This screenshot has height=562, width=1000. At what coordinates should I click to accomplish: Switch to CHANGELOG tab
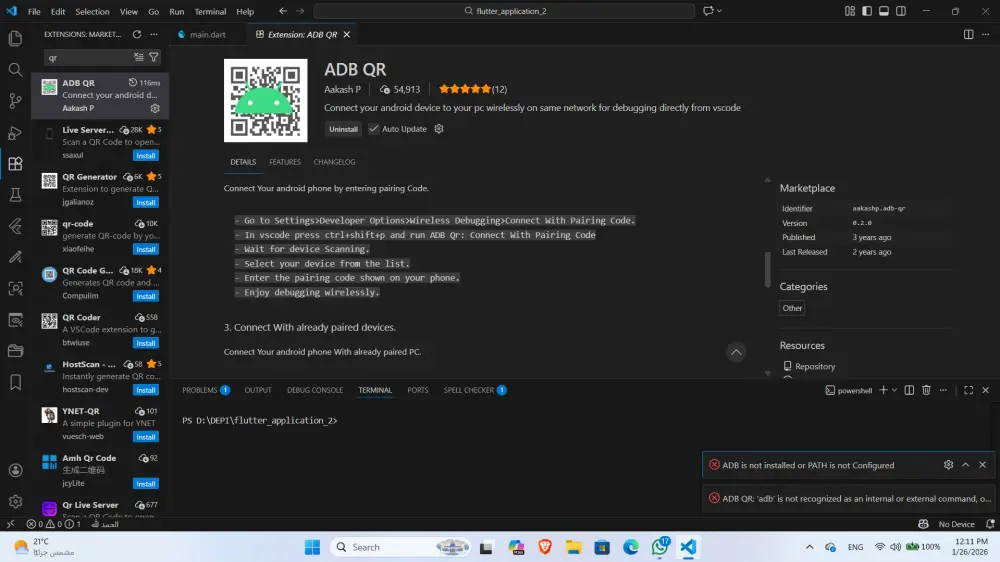click(334, 162)
